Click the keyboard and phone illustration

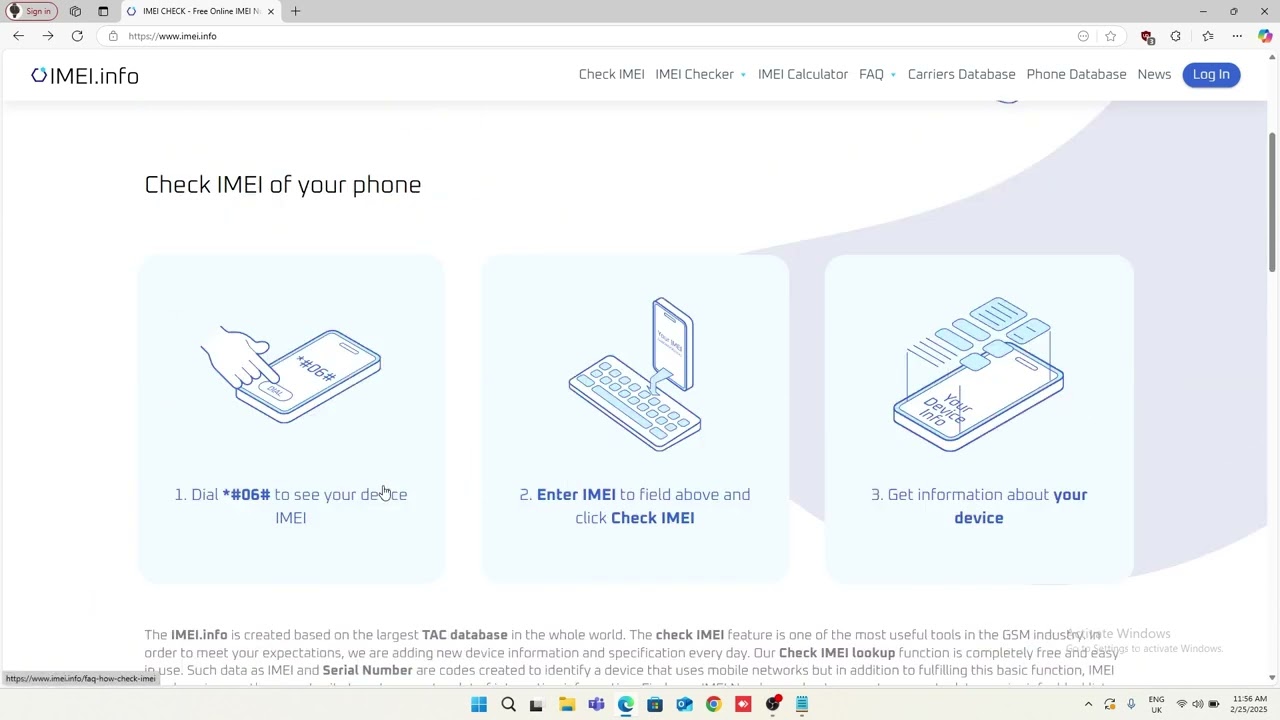[x=635, y=375]
